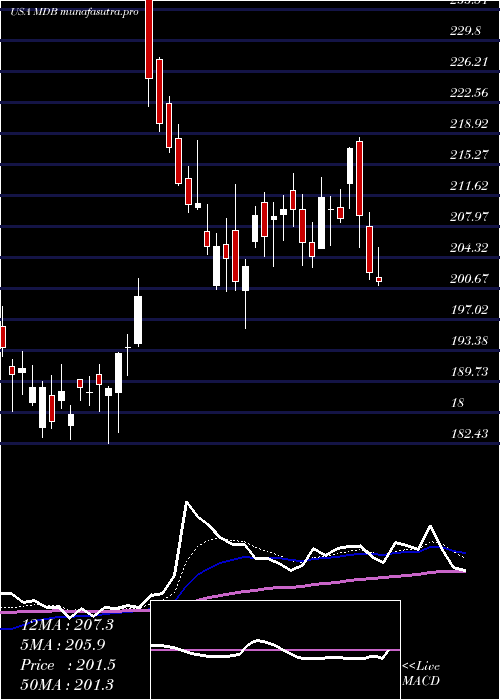The height and width of the screenshot is (700, 500).
Task: Click the 215.27 price axis label
Action: click(469, 155)
